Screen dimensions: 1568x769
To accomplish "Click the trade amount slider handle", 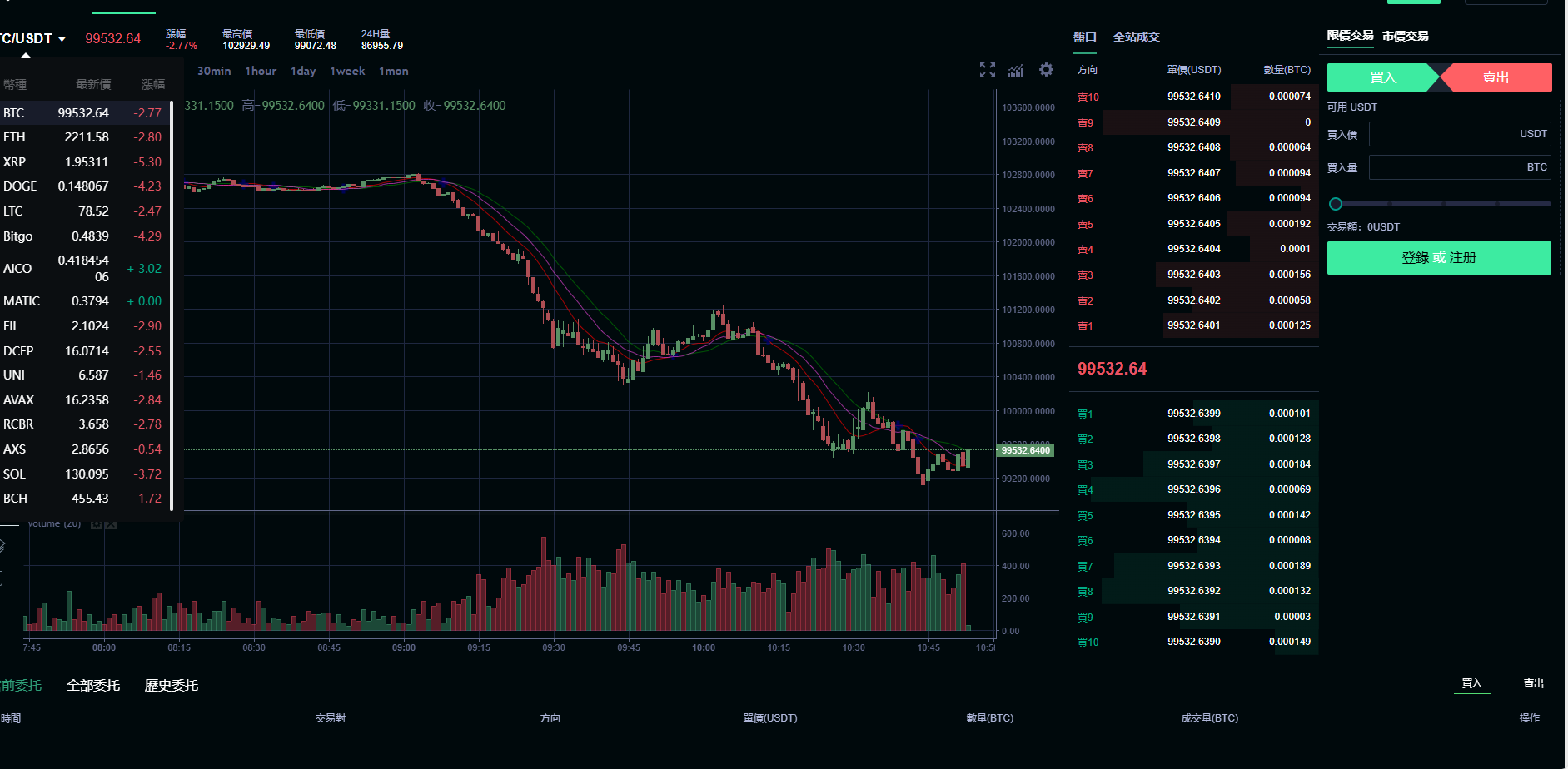I will pyautogui.click(x=1336, y=204).
